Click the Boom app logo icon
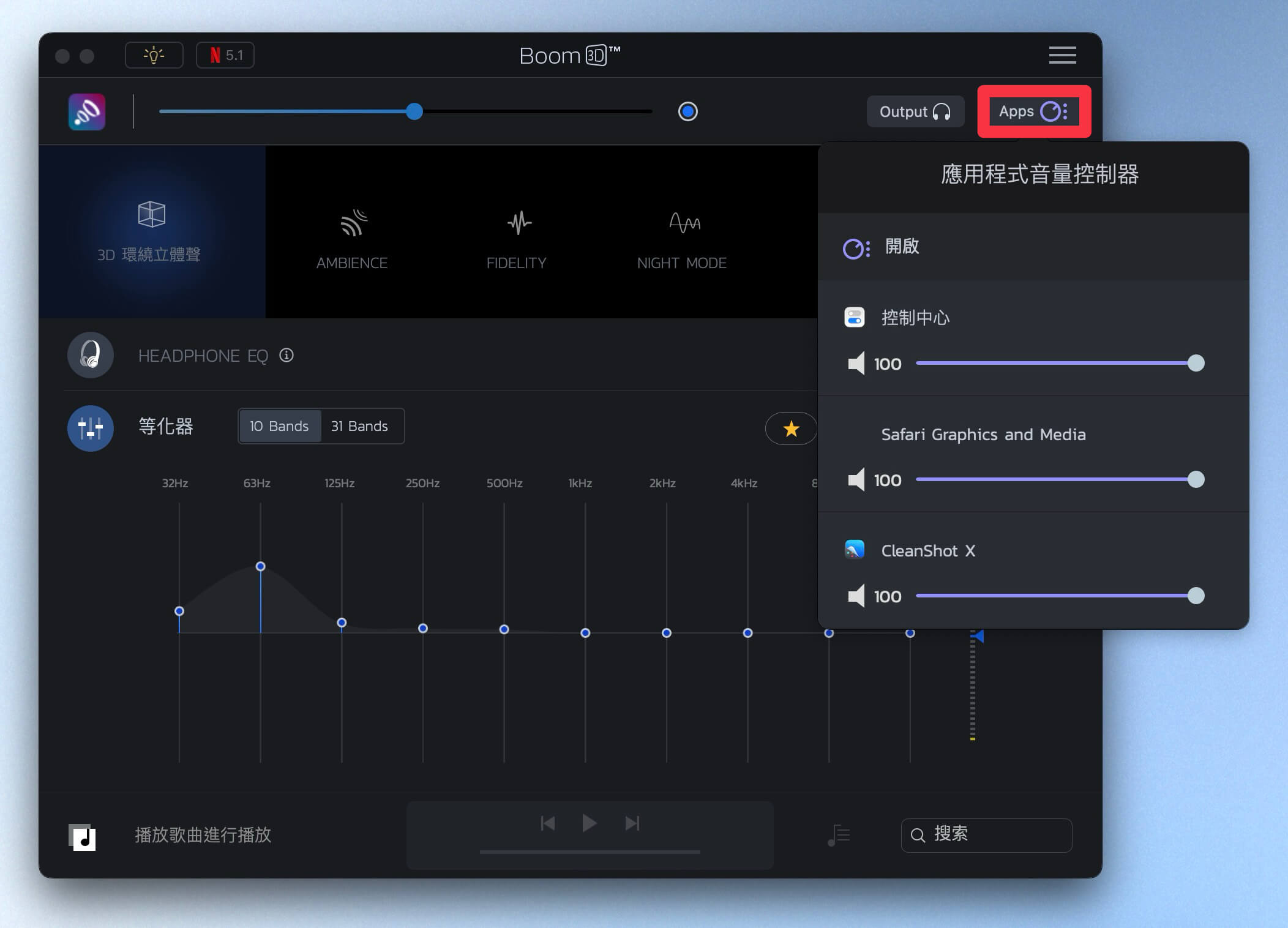This screenshot has height=928, width=1288. (87, 112)
